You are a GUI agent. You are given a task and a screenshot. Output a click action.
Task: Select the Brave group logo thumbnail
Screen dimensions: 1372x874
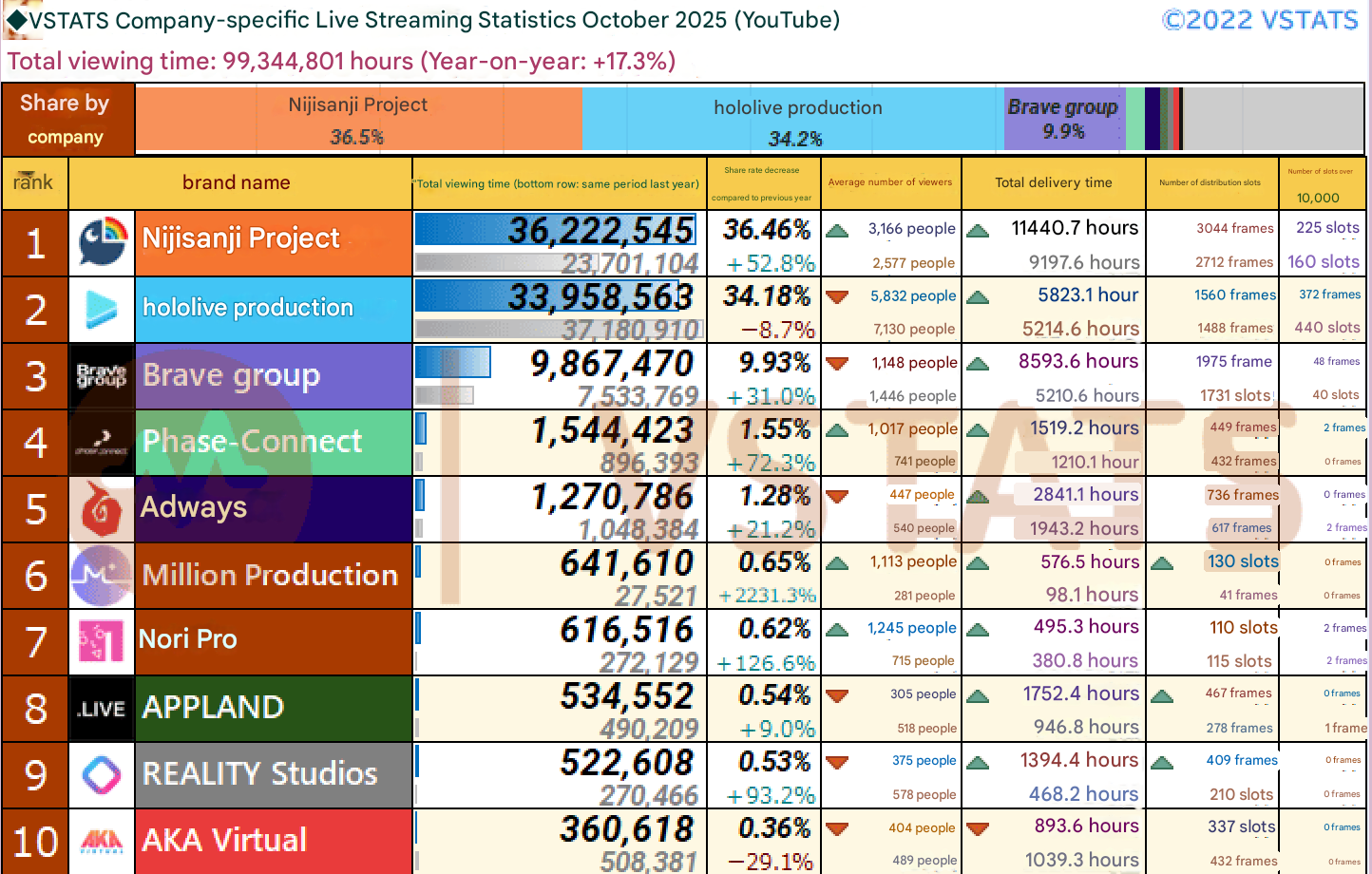pyautogui.click(x=102, y=376)
